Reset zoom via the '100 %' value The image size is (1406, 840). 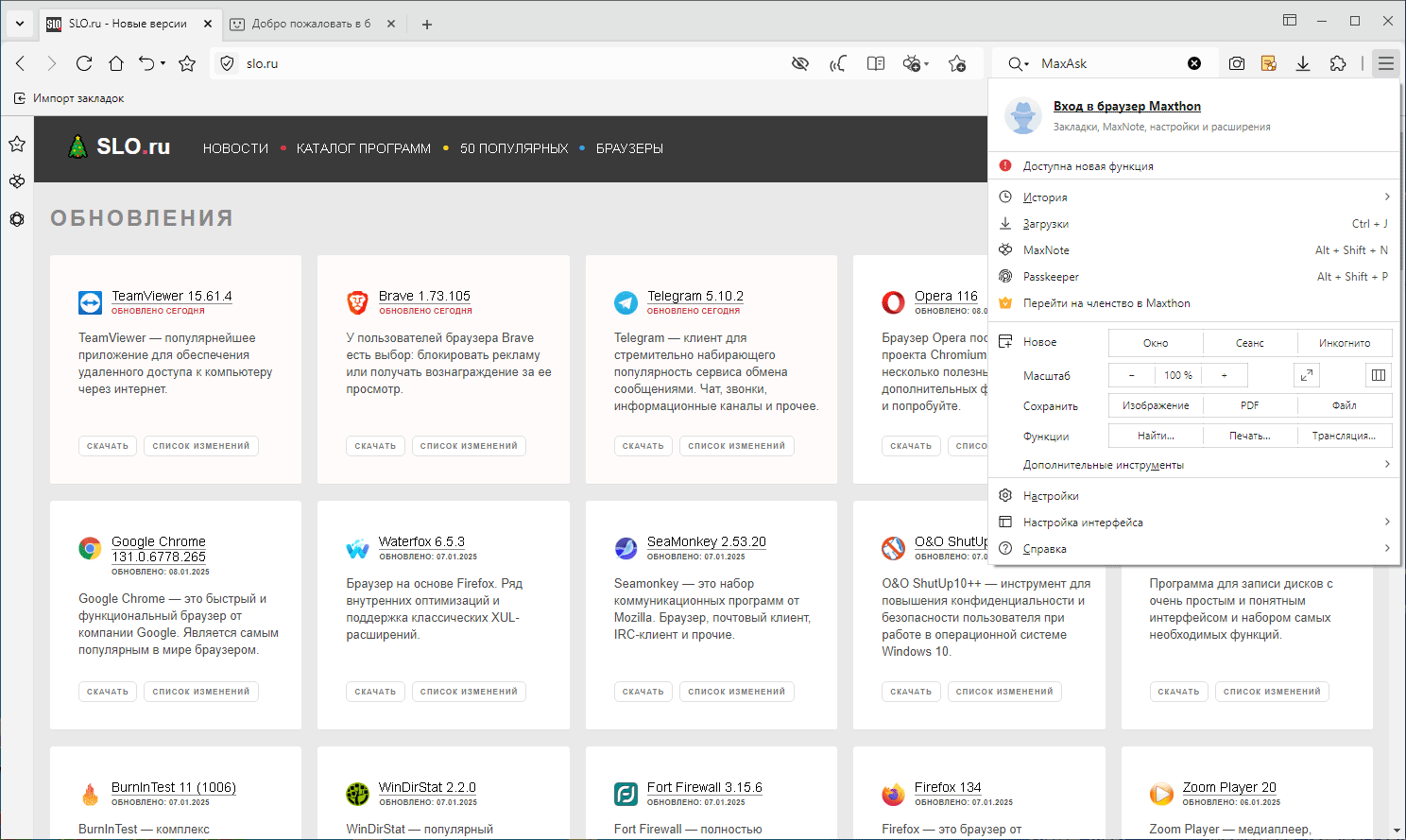point(1178,375)
